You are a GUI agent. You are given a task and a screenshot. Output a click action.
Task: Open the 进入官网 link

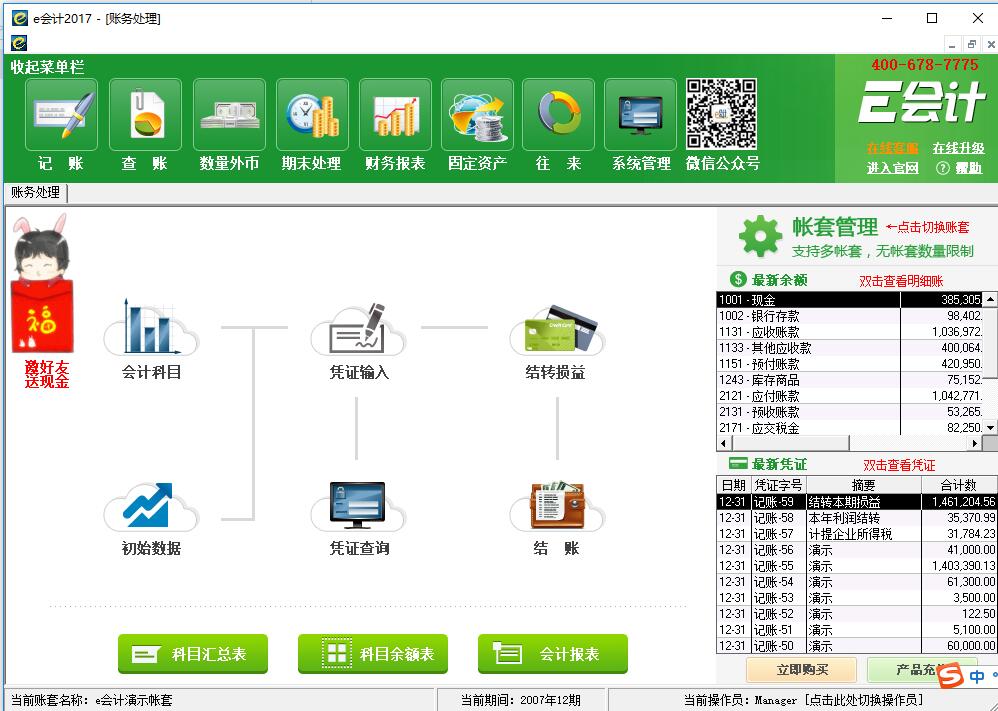(x=892, y=168)
